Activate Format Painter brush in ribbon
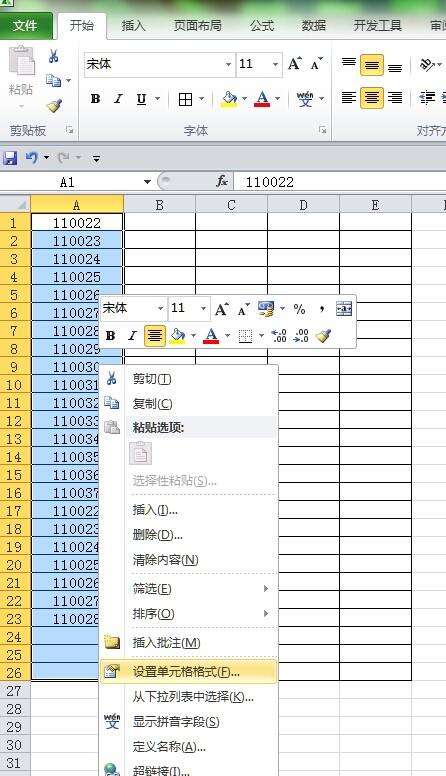Image resolution: width=446 pixels, height=776 pixels. [x=54, y=105]
